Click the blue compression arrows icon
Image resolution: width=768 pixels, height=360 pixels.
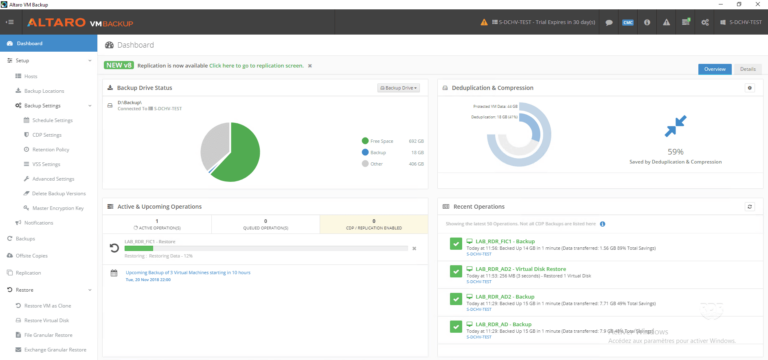click(675, 126)
